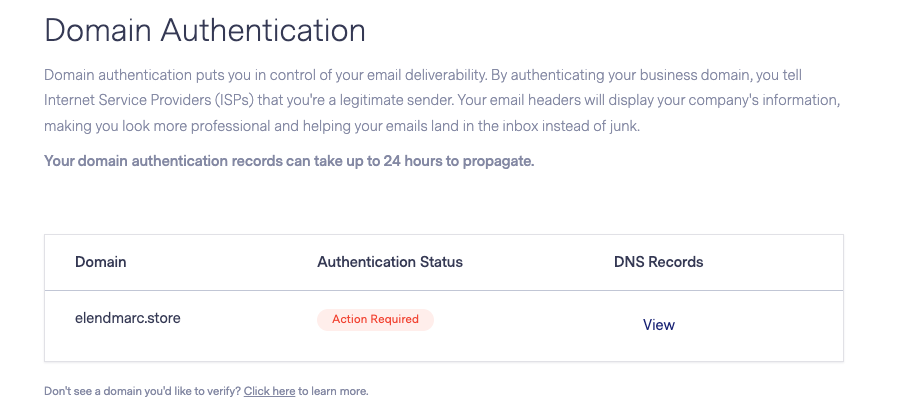The width and height of the screenshot is (913, 406).
Task: Click the DNS Records column header
Action: click(x=658, y=262)
